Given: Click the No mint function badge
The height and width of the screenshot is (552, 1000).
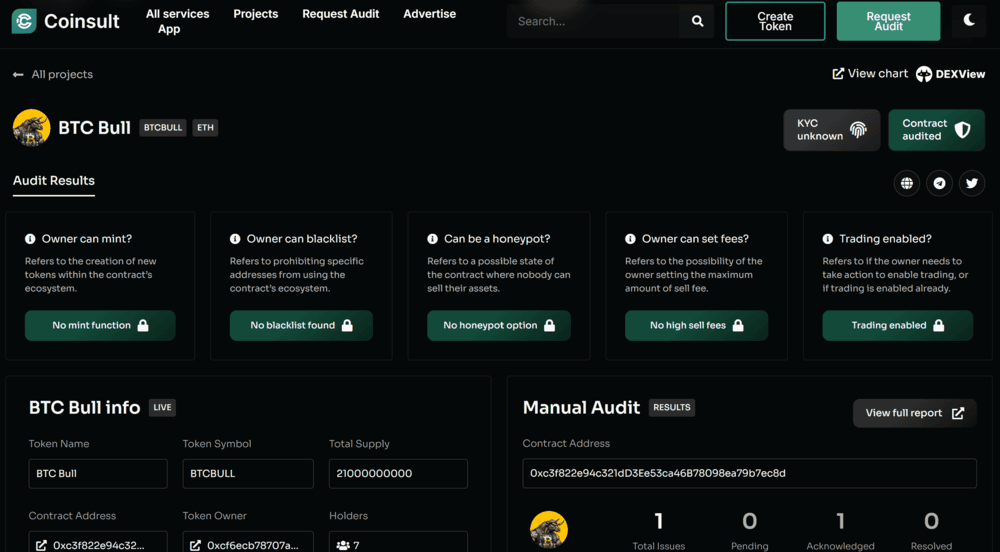Looking at the screenshot, I should (100, 325).
